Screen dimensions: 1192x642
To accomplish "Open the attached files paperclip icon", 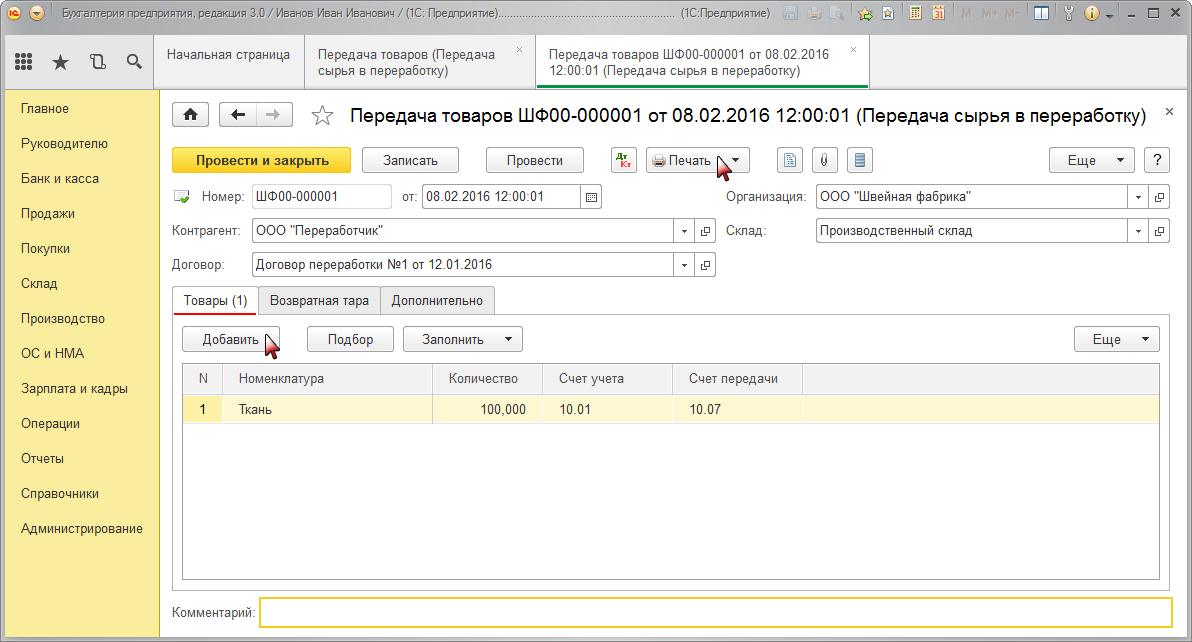I will point(825,160).
